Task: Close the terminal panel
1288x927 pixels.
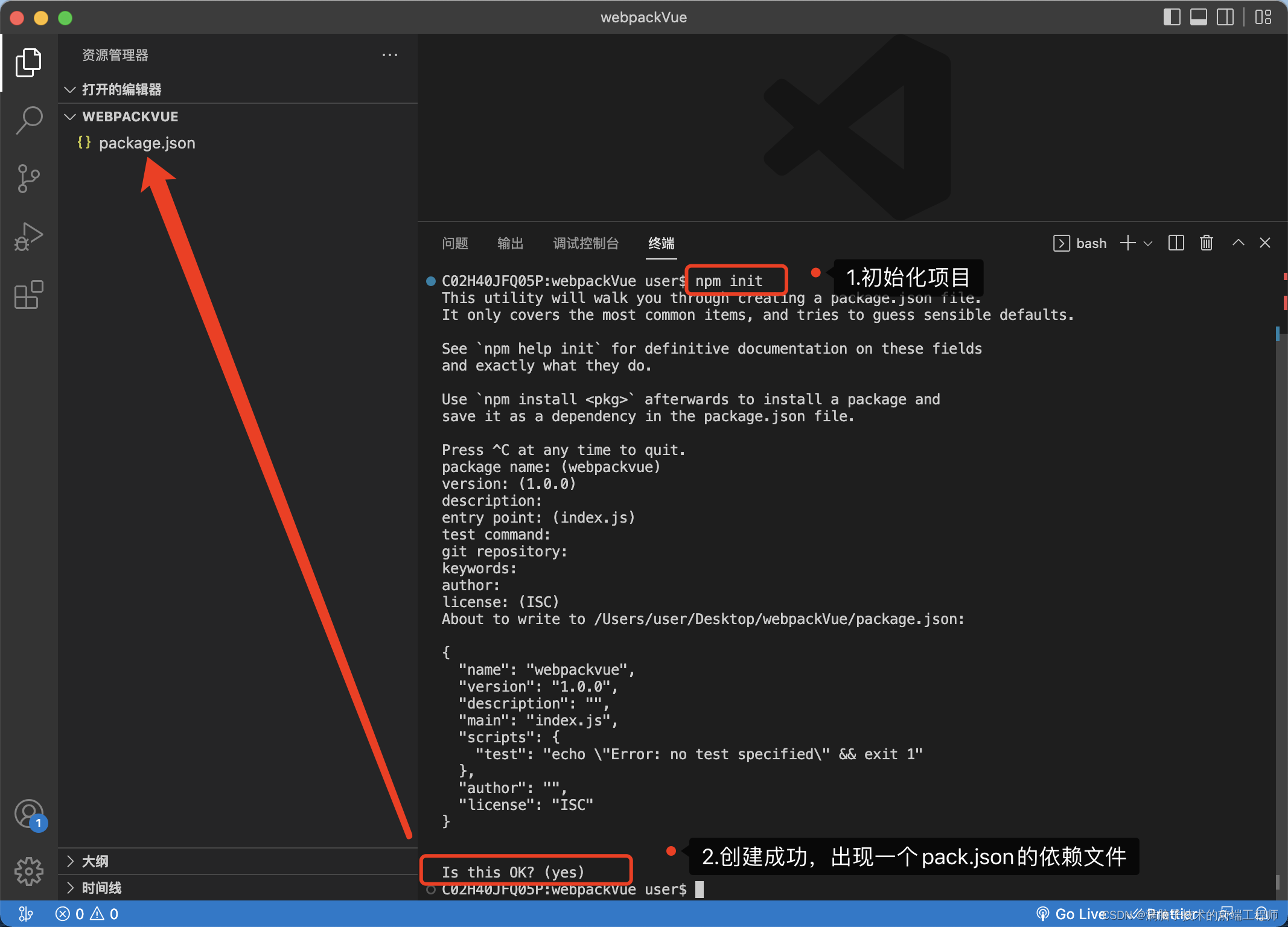Action: pyautogui.click(x=1265, y=243)
